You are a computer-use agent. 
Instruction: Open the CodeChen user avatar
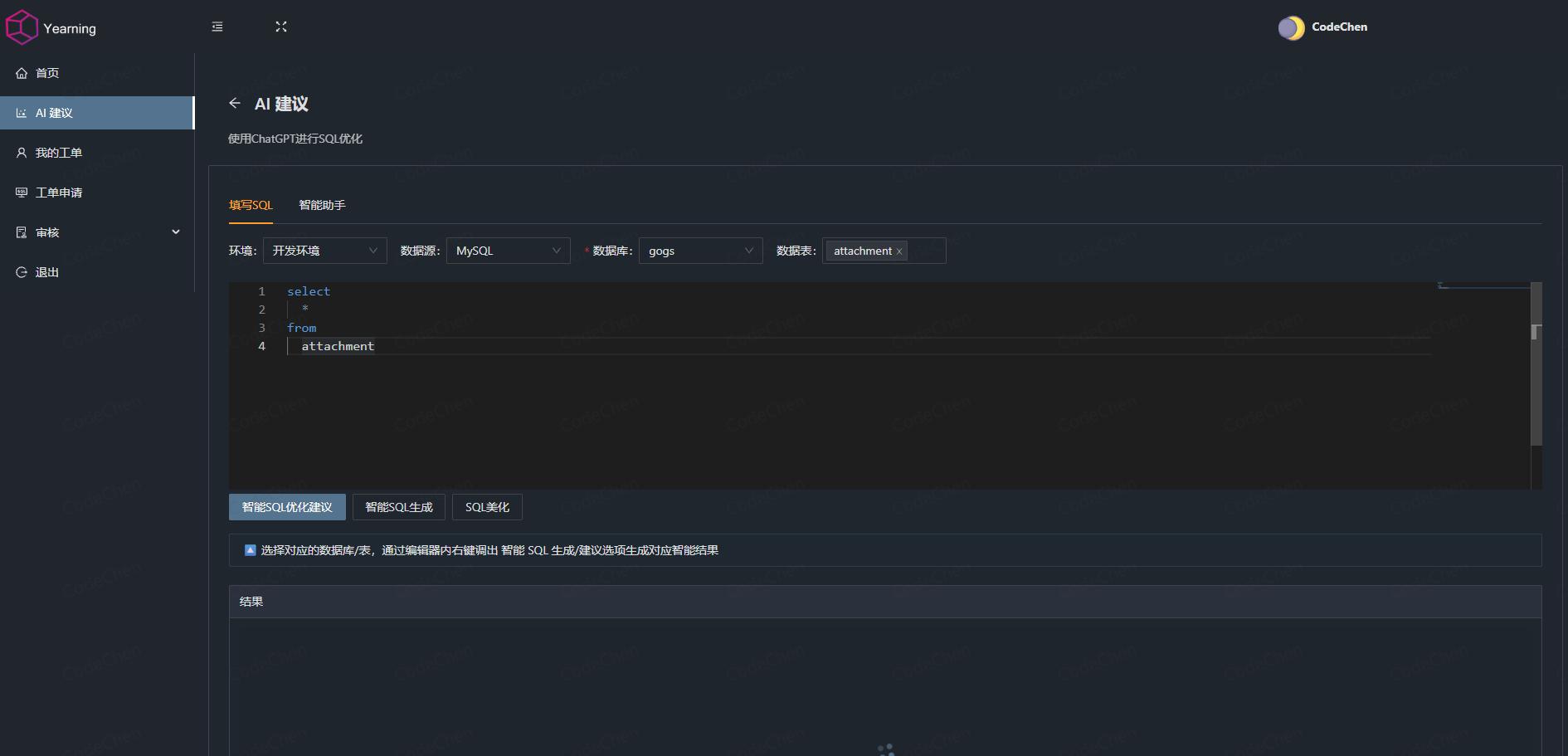pos(1291,28)
